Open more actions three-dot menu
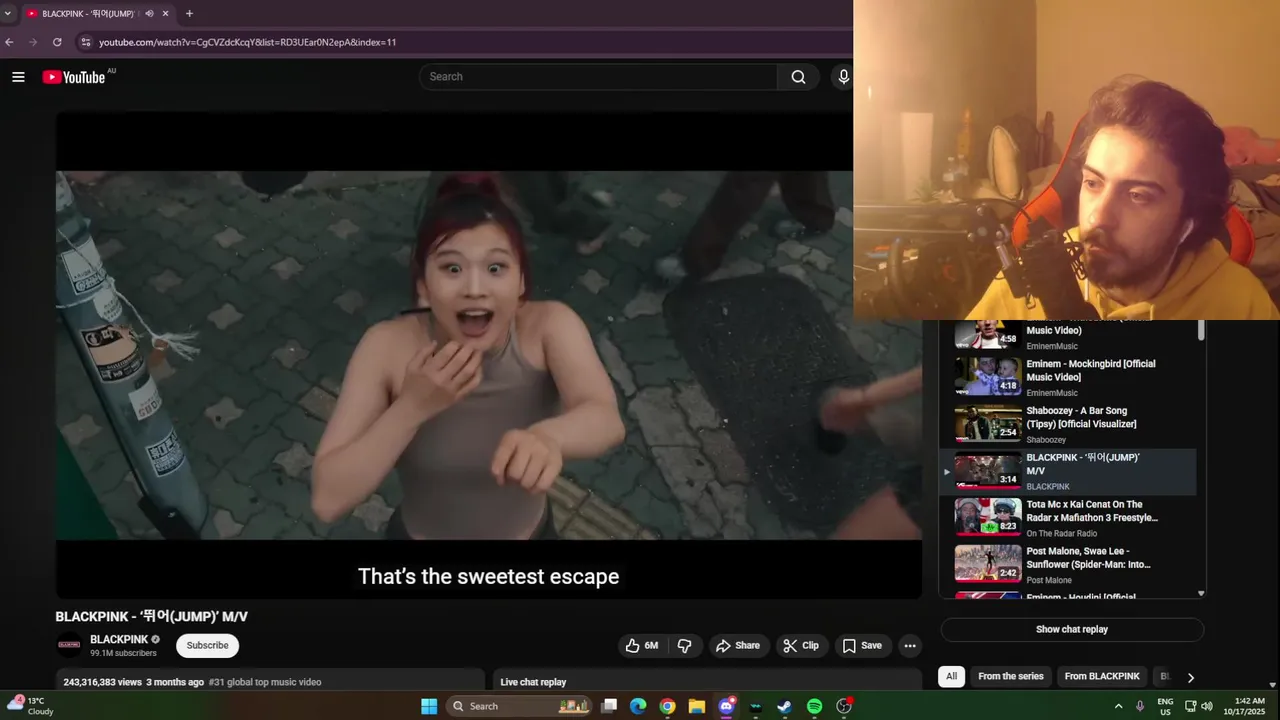Screen dimensions: 1280x720 coord(910,646)
